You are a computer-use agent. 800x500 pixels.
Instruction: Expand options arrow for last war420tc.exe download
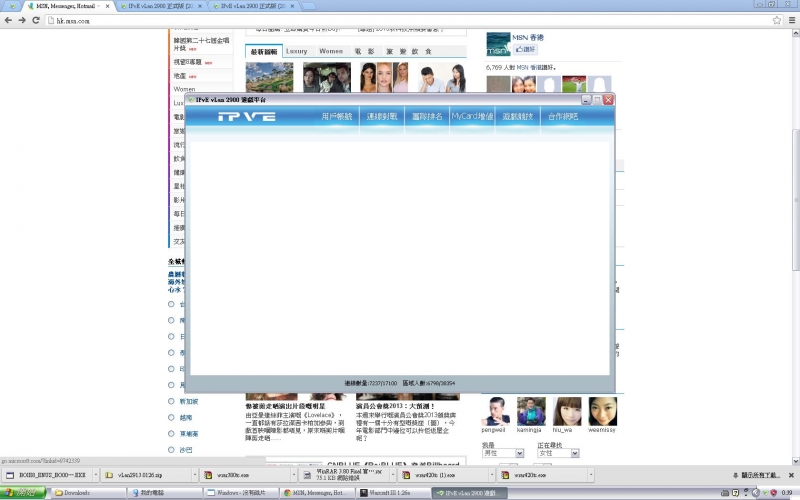tap(591, 475)
